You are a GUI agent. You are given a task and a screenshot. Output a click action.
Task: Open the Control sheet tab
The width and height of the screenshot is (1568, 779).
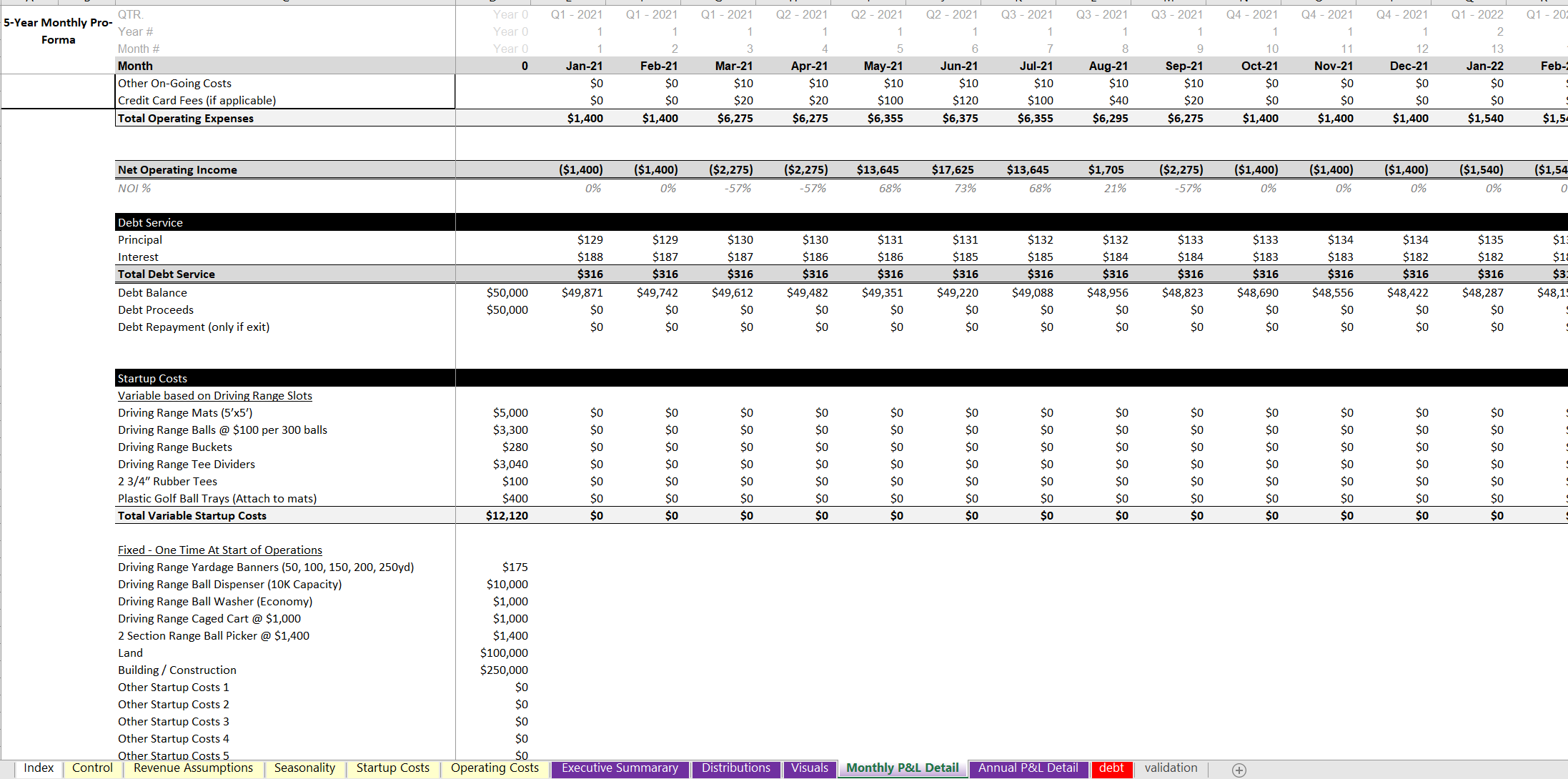tap(92, 768)
